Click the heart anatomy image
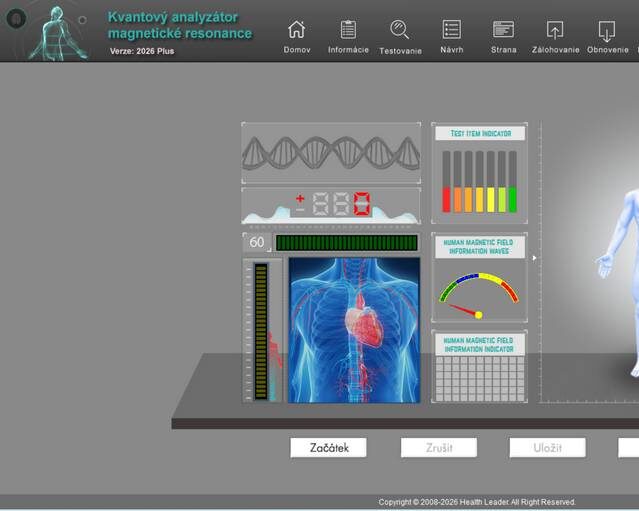 click(x=354, y=330)
